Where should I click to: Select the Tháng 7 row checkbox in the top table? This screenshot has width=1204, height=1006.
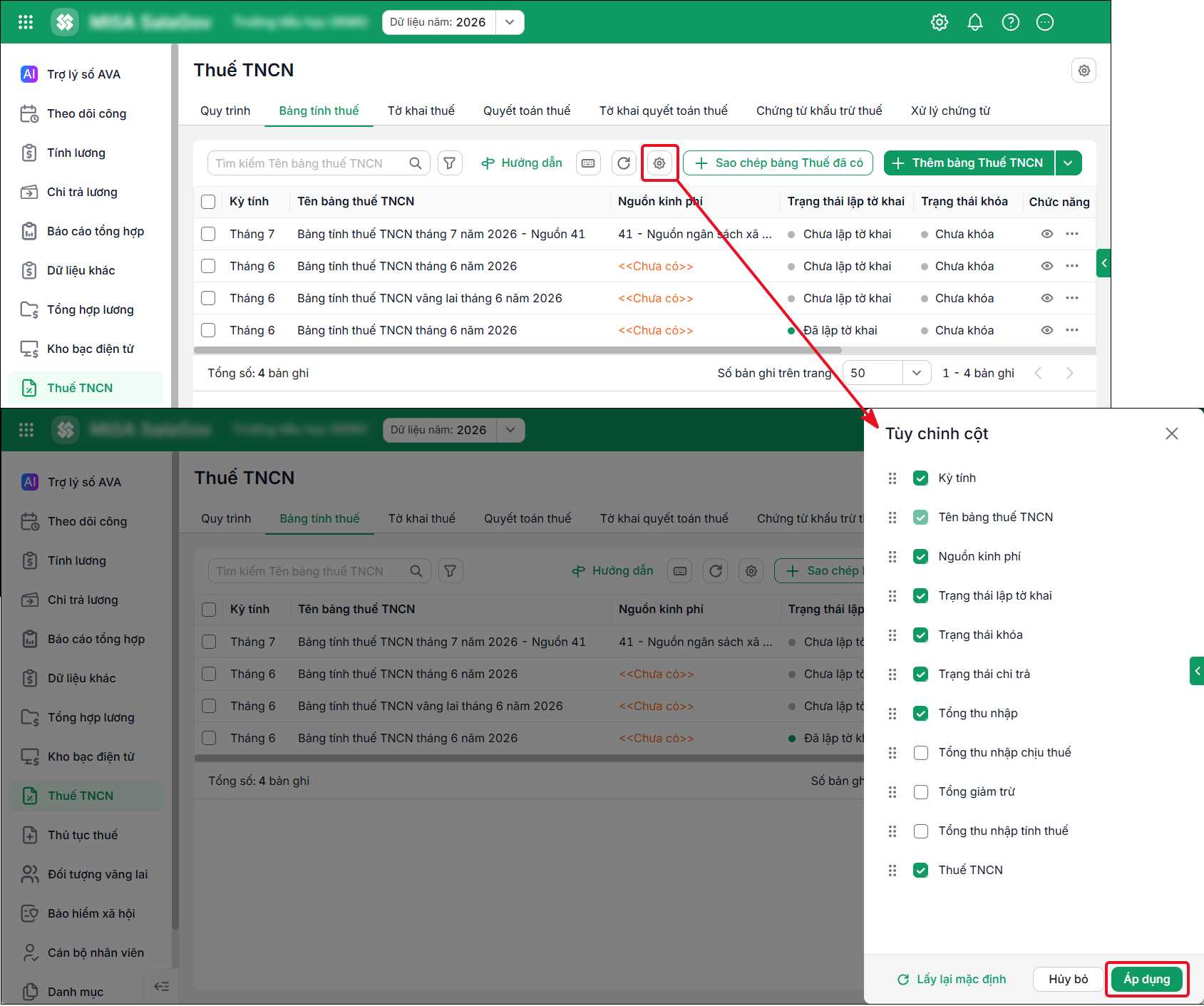point(208,234)
